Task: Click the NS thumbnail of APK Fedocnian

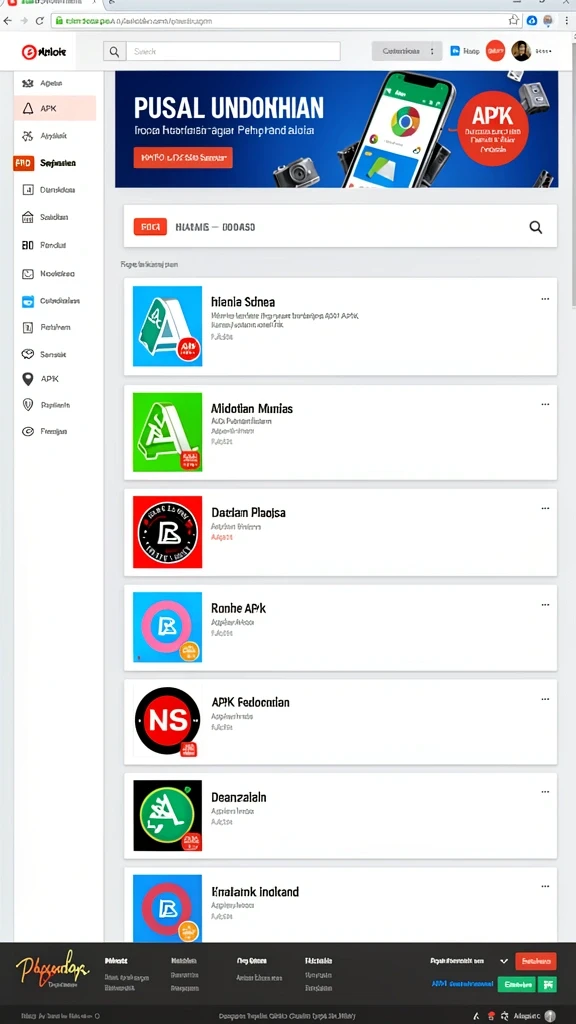Action: 167,721
